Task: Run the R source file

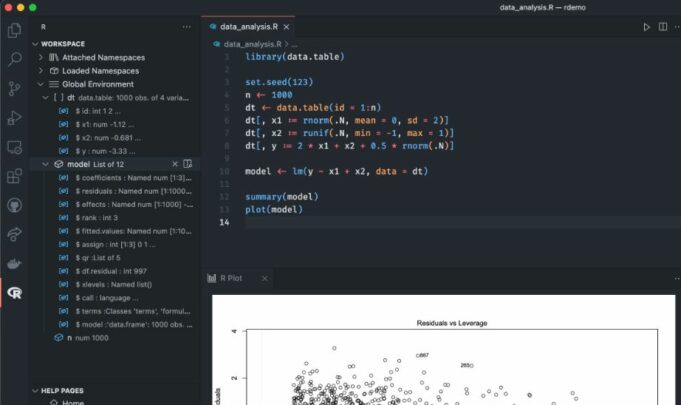Action: coord(646,27)
